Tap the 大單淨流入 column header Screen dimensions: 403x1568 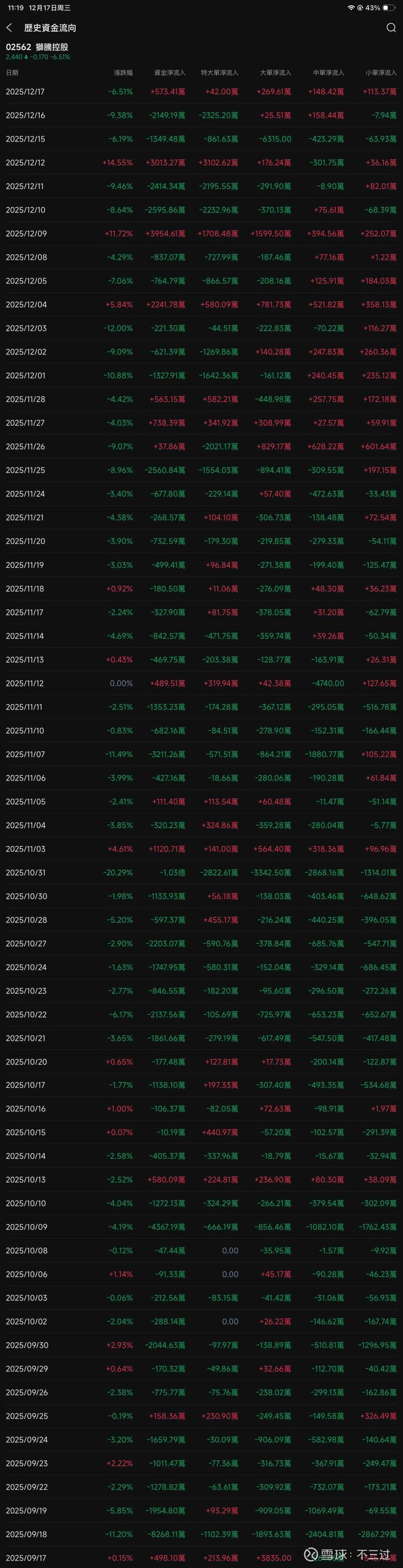(x=275, y=73)
